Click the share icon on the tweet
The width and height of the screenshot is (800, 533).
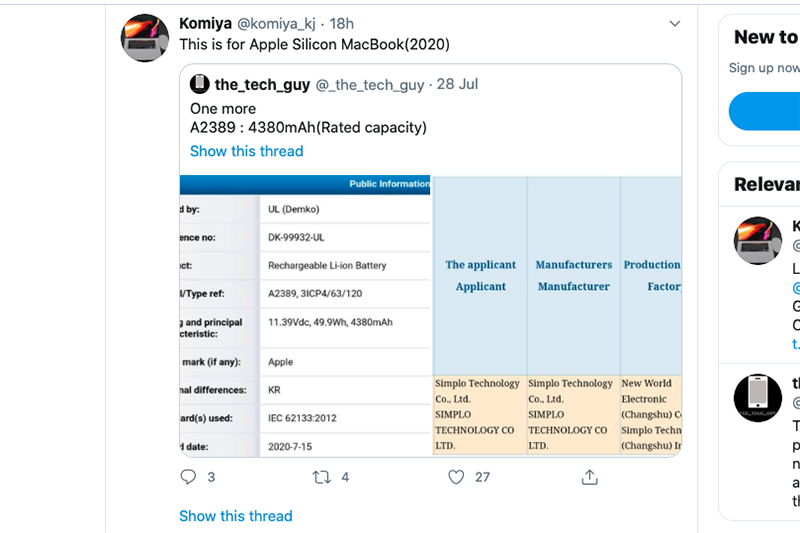590,477
